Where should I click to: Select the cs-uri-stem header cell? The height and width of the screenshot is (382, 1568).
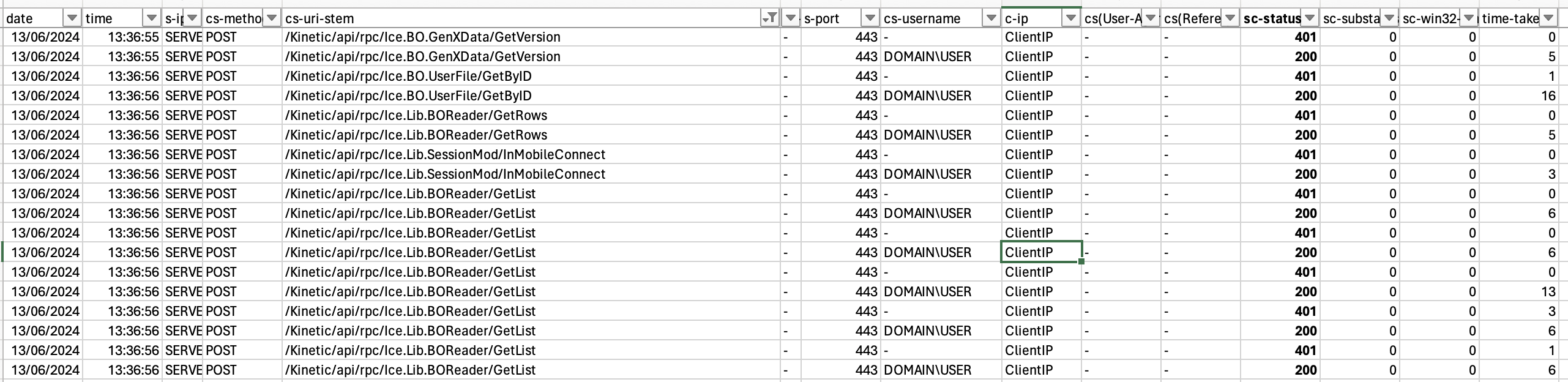pyautogui.click(x=531, y=18)
